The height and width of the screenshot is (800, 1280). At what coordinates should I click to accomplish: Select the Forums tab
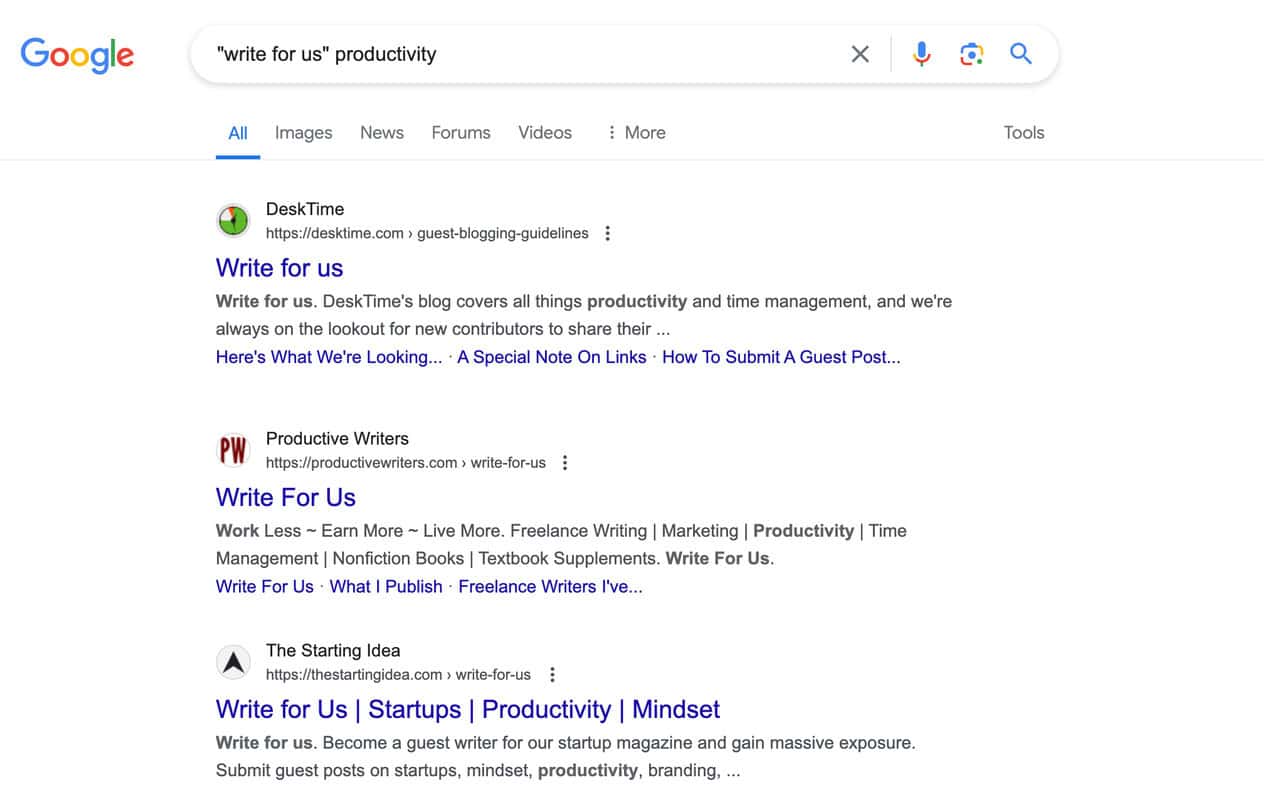point(461,133)
